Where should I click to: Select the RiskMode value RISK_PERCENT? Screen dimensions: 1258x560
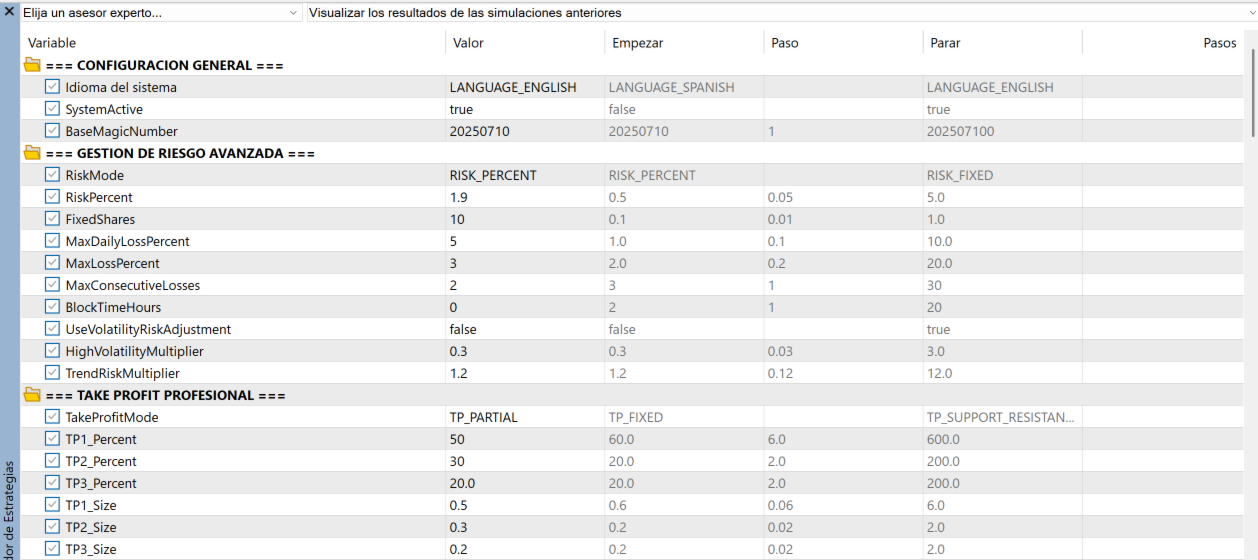point(493,176)
